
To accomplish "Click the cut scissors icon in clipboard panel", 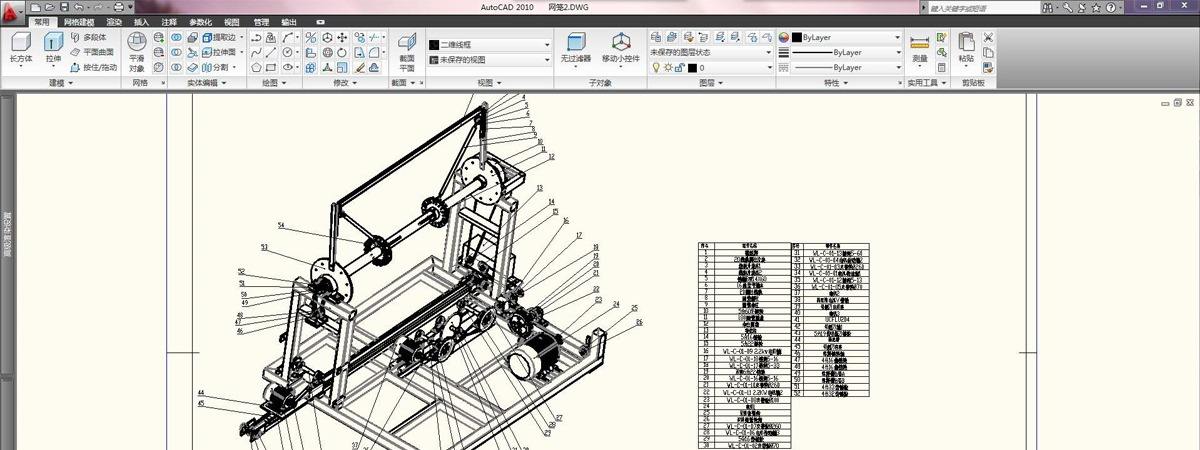I will [x=989, y=37].
